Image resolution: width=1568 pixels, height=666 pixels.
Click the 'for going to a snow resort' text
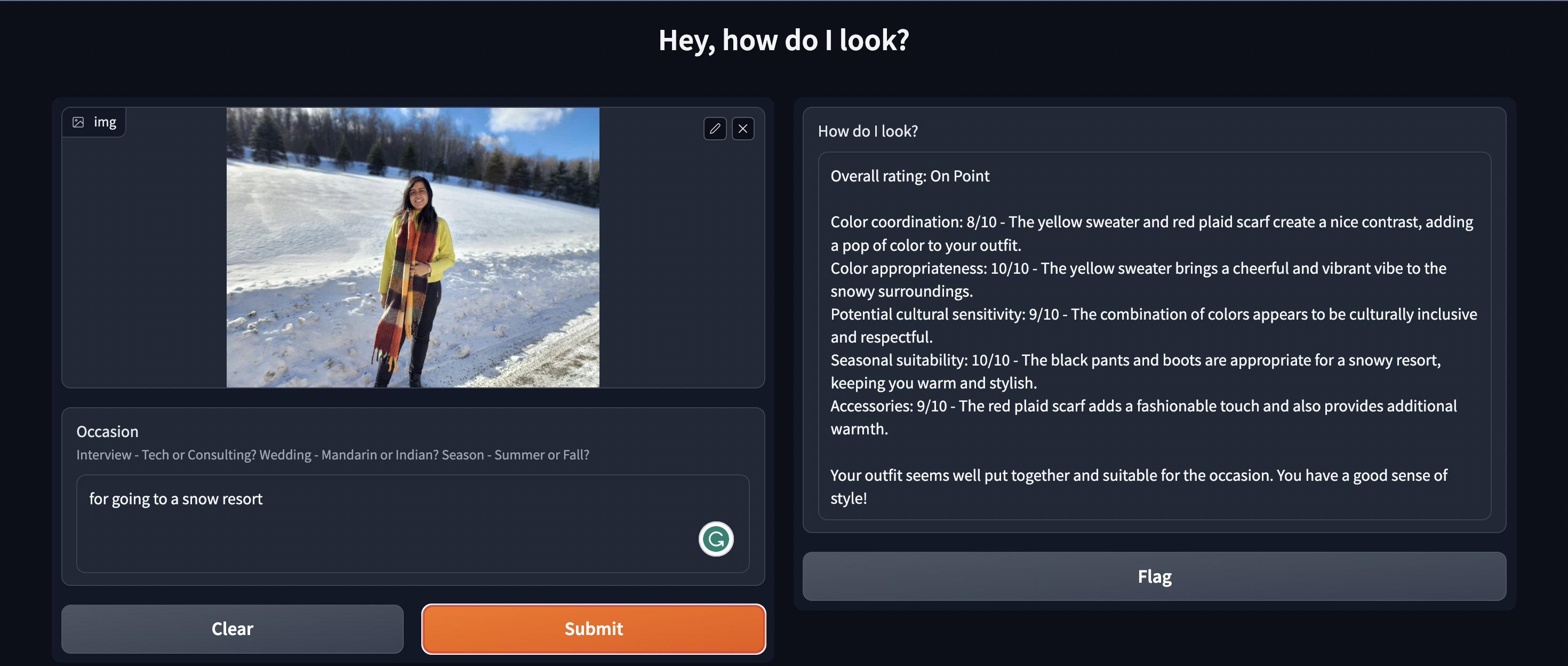[x=175, y=499]
